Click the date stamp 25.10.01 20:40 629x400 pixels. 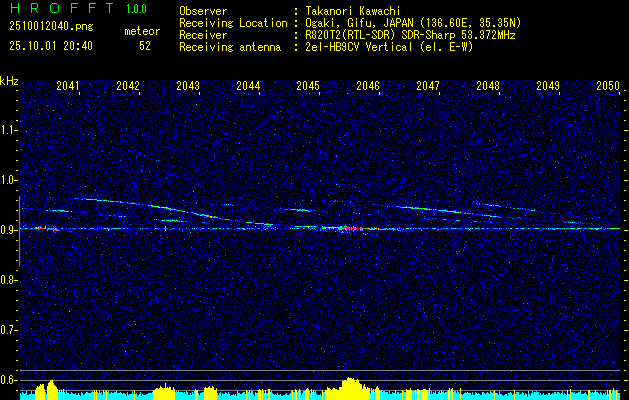point(51,46)
